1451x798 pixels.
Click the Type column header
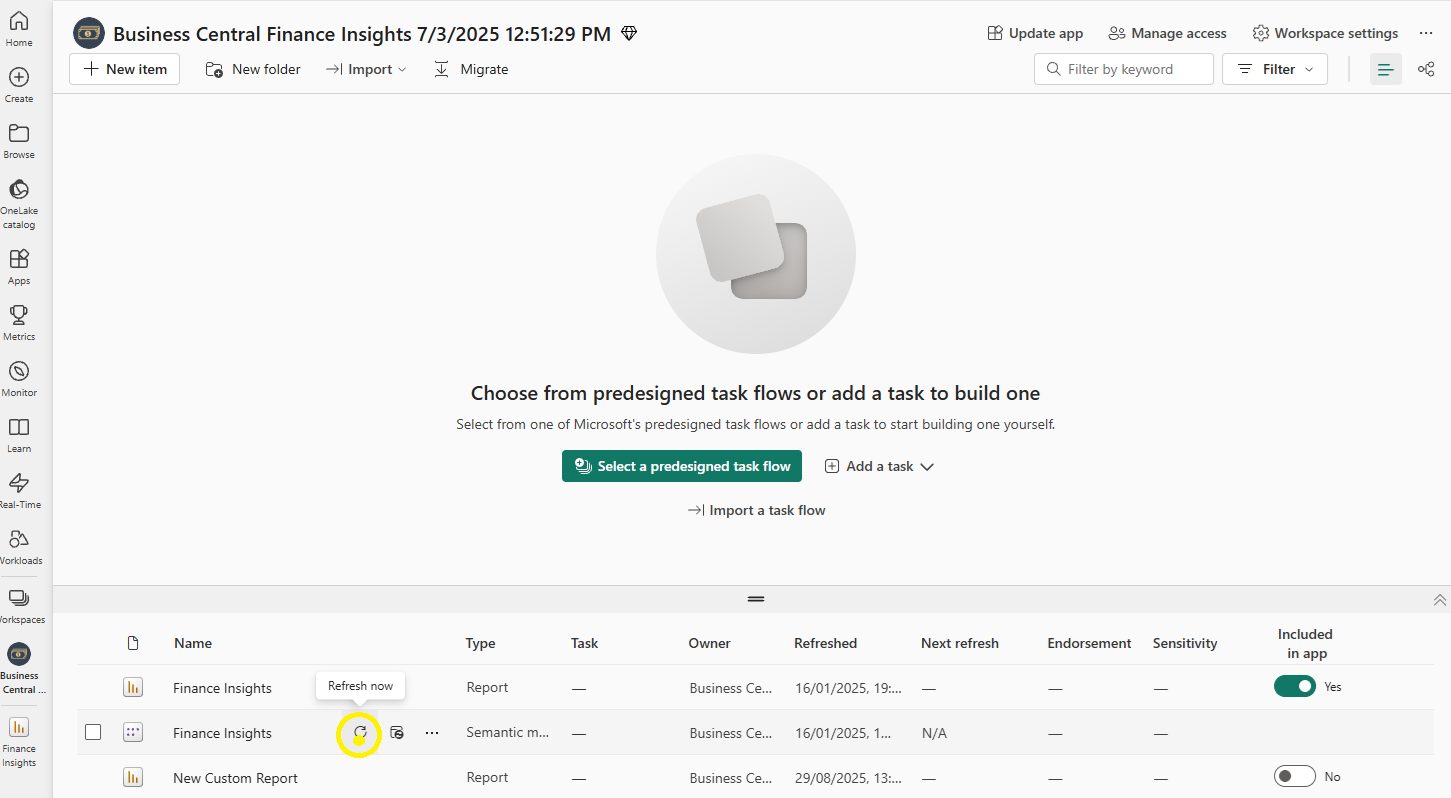(480, 643)
